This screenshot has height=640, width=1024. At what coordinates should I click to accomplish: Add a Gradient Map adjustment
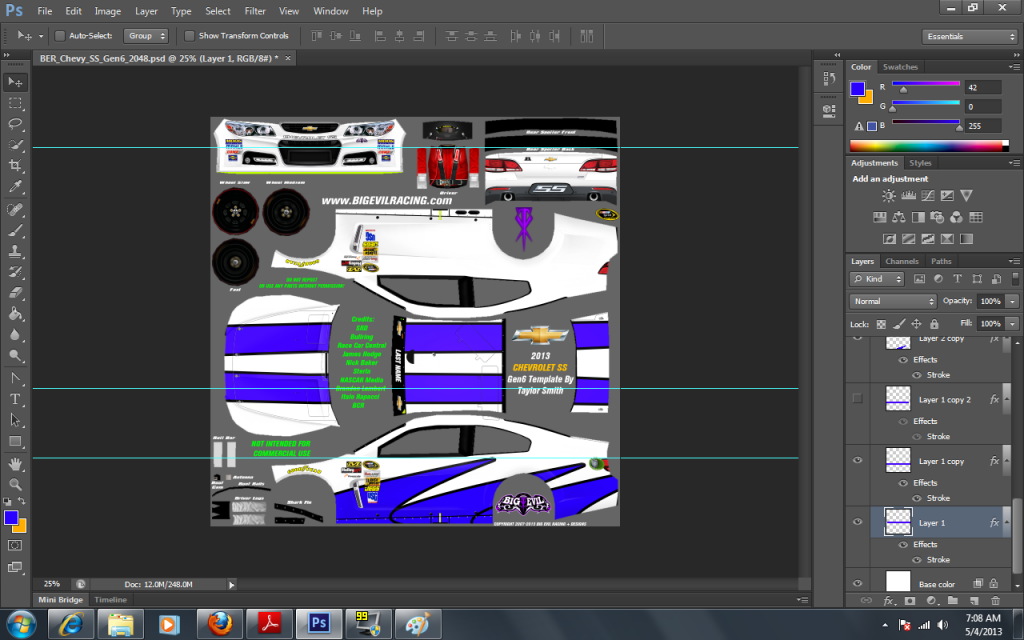point(967,239)
